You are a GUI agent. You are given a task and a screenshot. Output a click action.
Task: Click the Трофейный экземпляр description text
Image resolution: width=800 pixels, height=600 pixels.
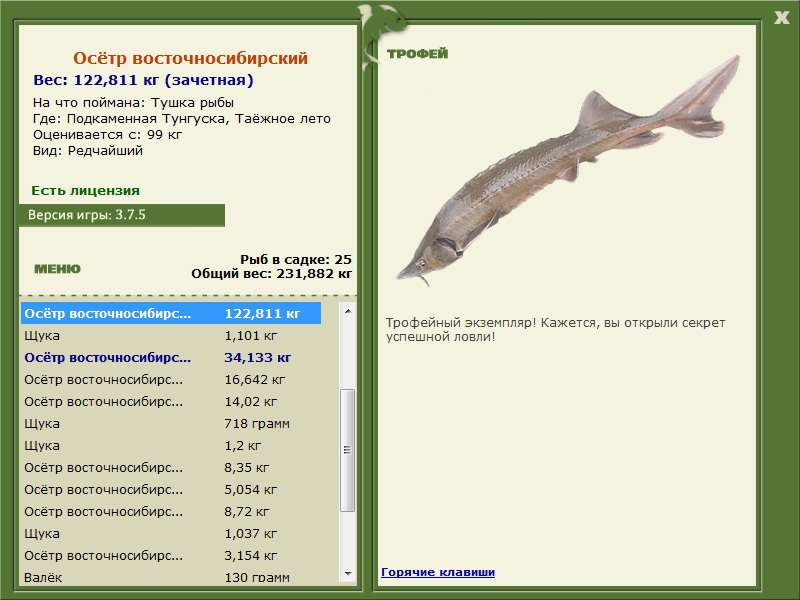tap(555, 330)
